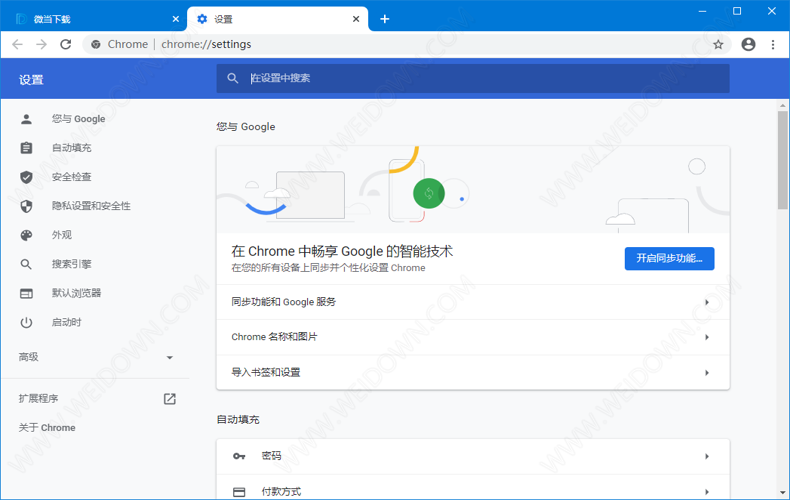
Task: Click the scrollbar down arrow
Action: tap(782, 492)
